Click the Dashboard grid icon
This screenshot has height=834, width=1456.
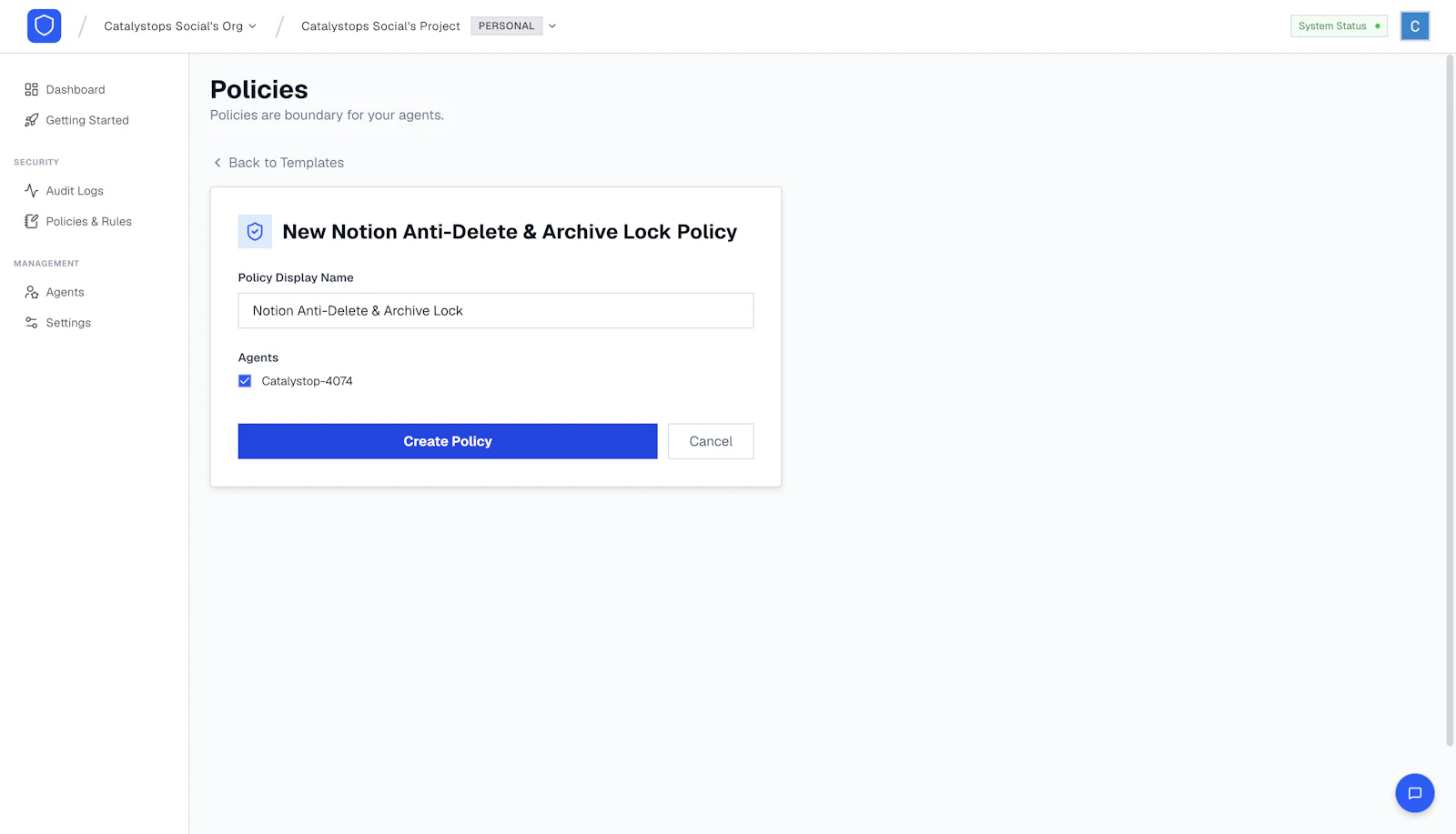(x=32, y=89)
